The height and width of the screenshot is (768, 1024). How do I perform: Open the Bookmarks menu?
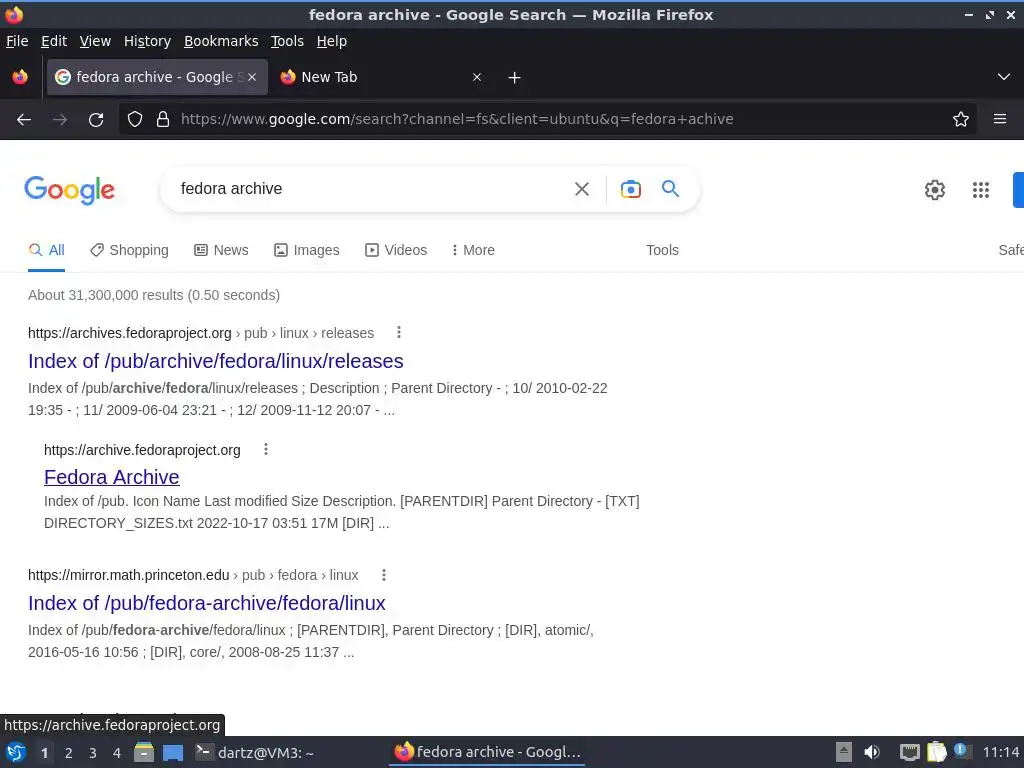[x=221, y=41]
